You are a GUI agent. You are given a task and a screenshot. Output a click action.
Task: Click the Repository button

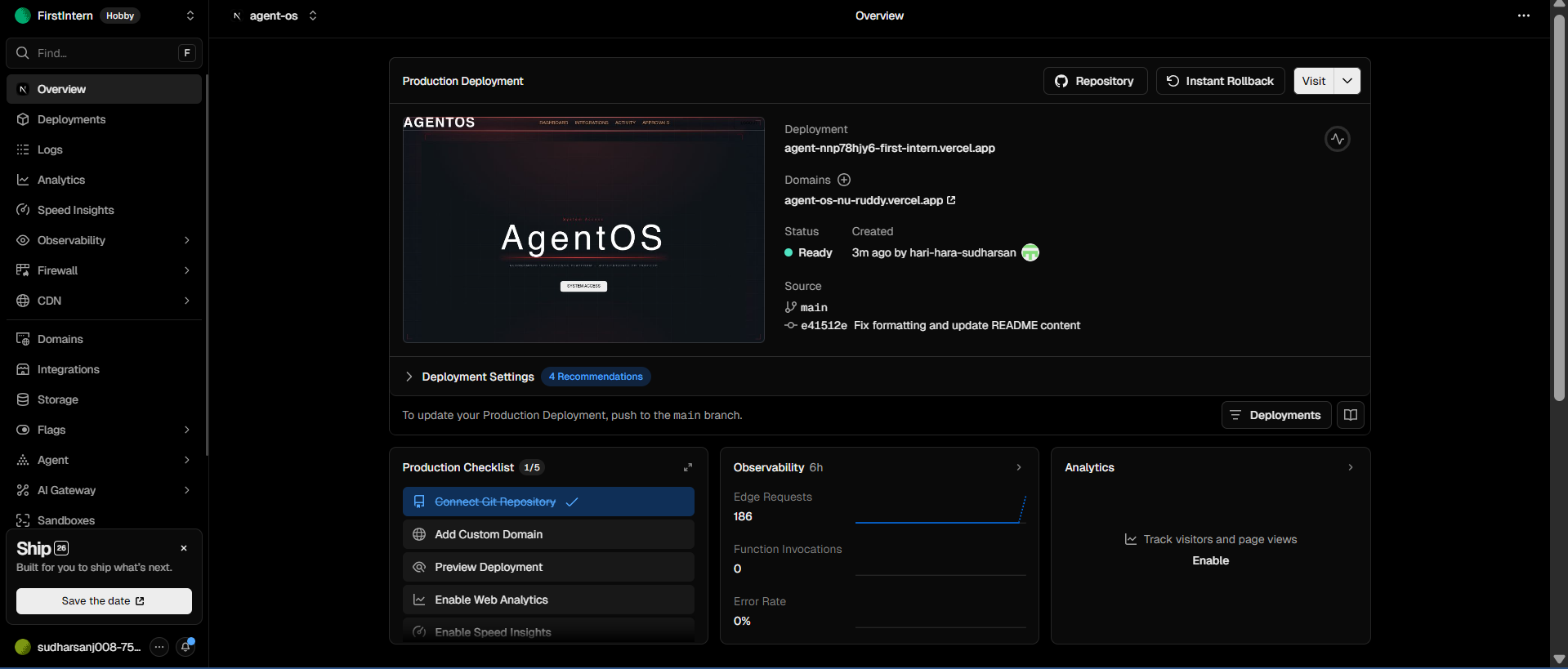click(1095, 81)
